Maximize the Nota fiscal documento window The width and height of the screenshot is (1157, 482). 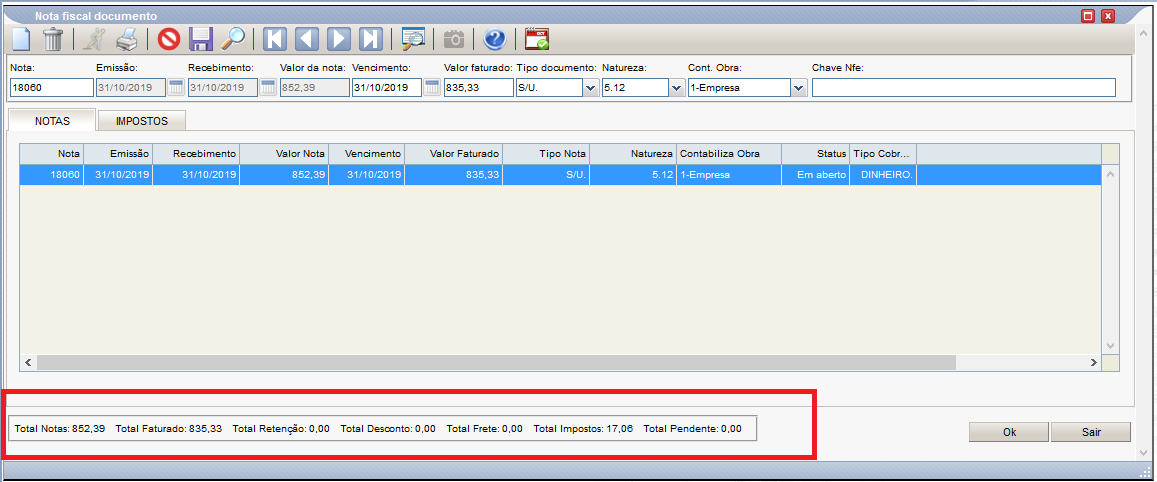[x=1087, y=16]
